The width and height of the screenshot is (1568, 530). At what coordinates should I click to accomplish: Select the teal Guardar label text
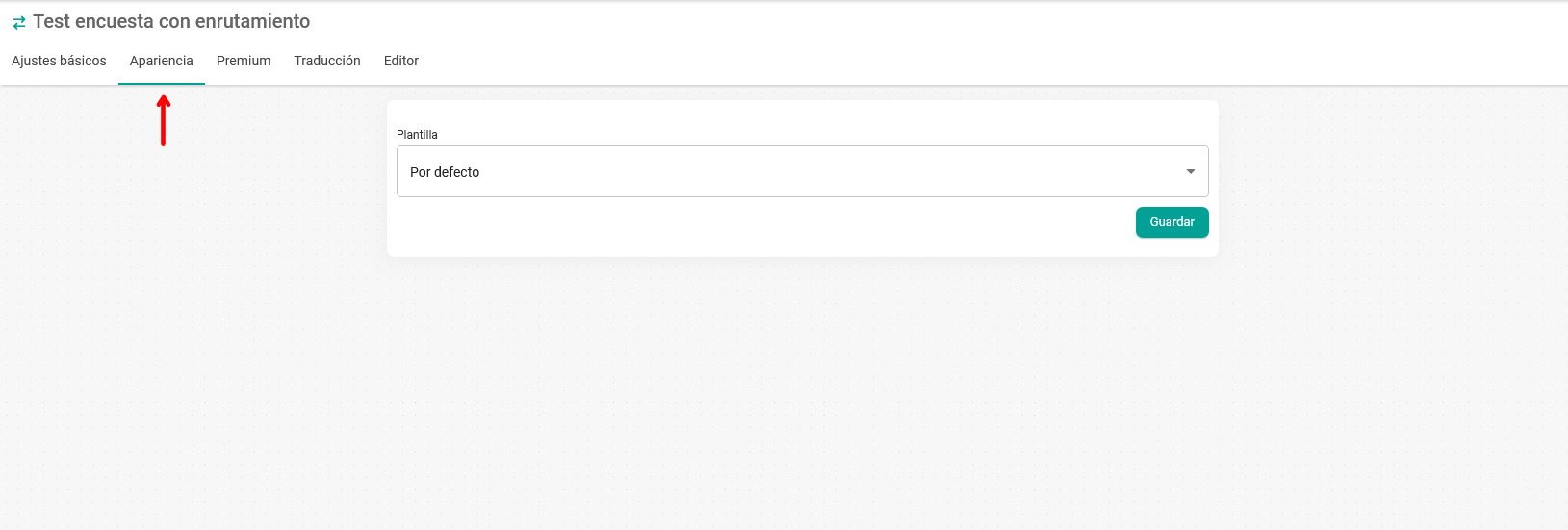1171,222
